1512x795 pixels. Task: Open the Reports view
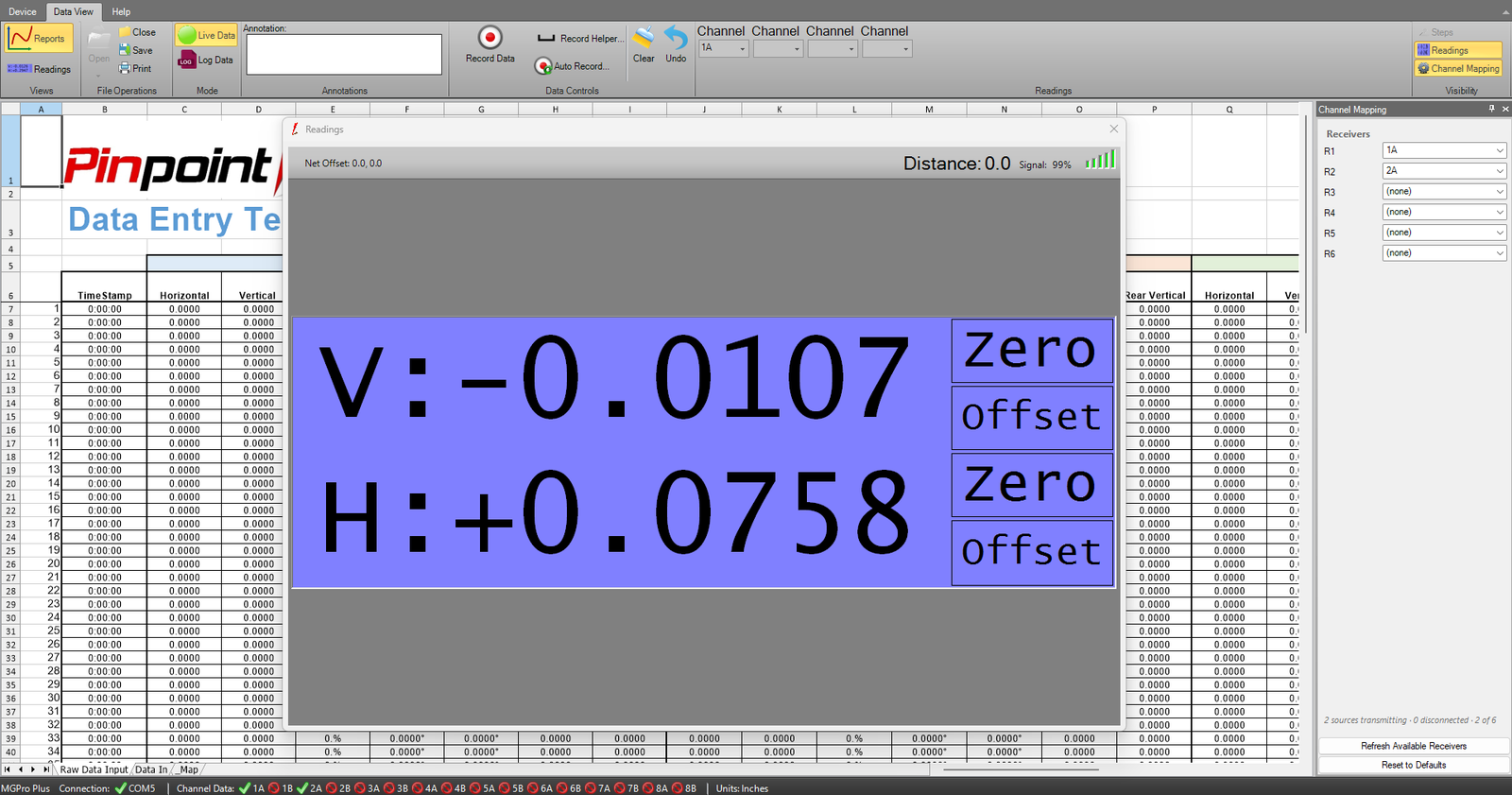(39, 38)
